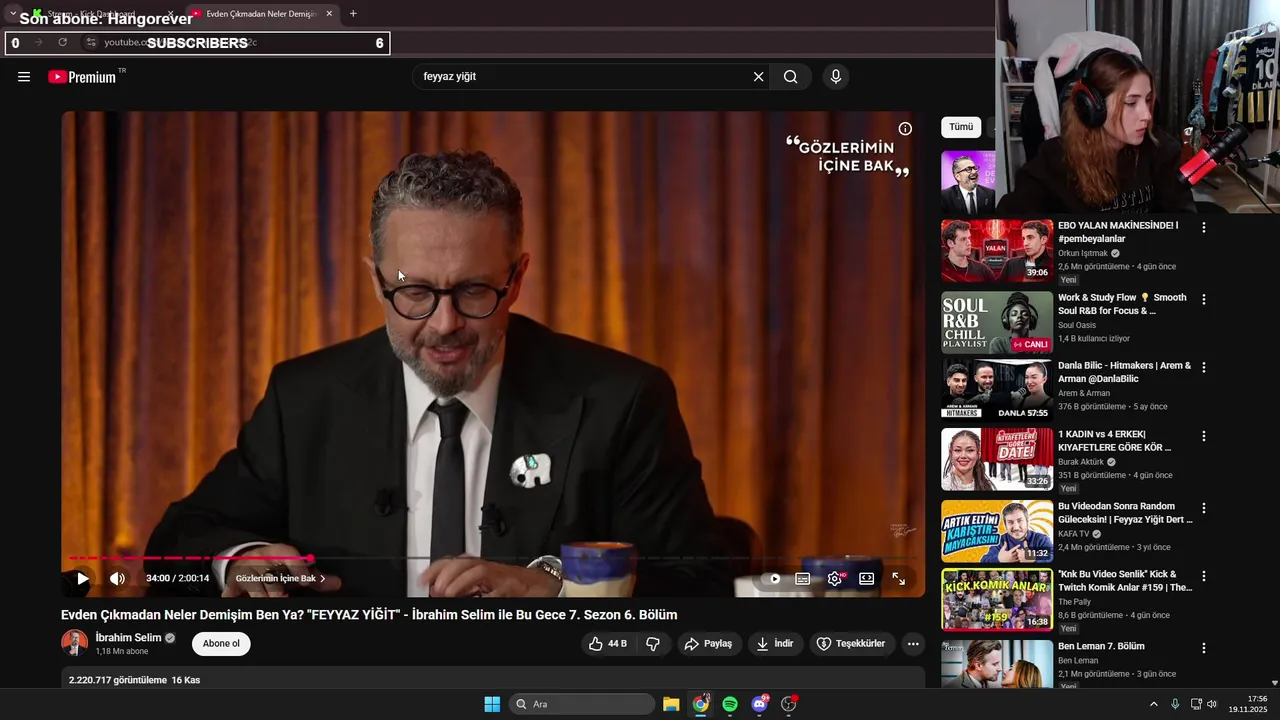The height and width of the screenshot is (720, 1280).
Task: Turn on subtitles in the player
Action: point(803,578)
